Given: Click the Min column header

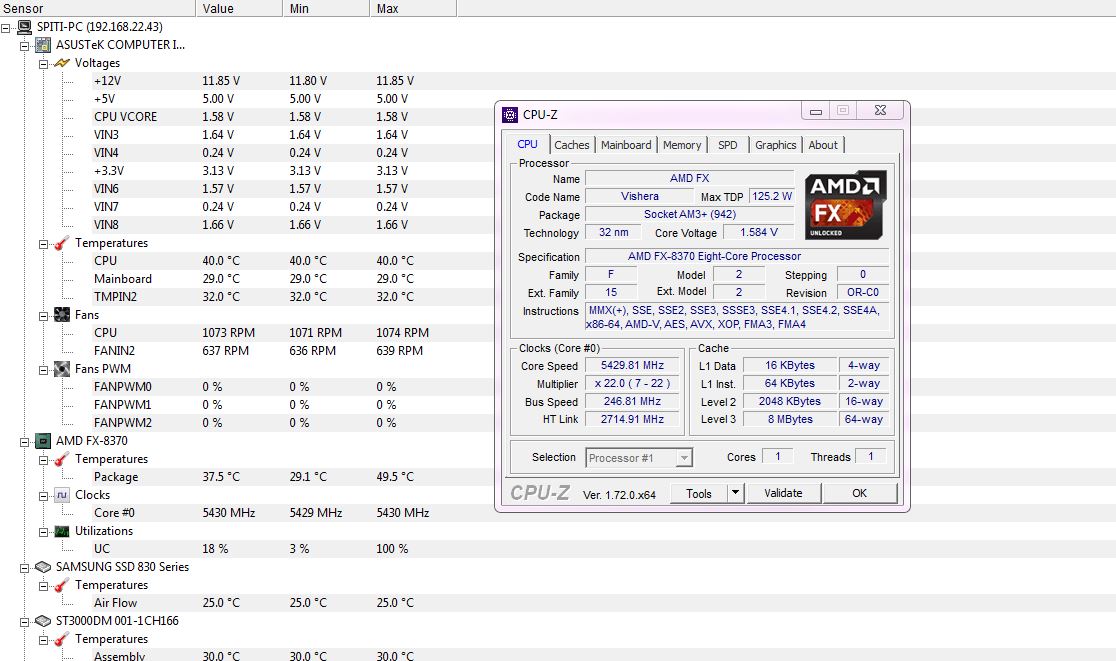Looking at the screenshot, I should pyautogui.click(x=326, y=9).
